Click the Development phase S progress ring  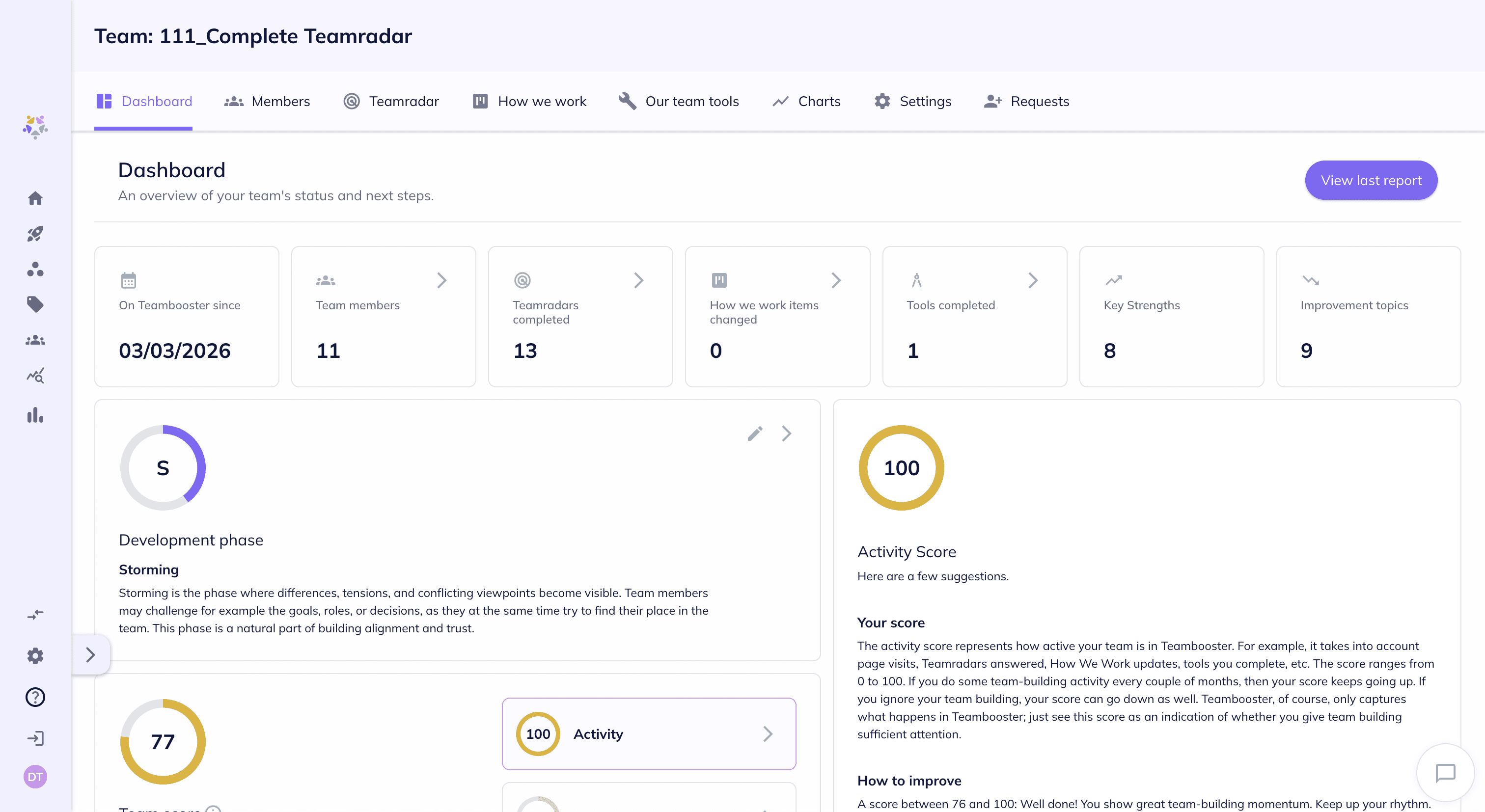pos(163,467)
